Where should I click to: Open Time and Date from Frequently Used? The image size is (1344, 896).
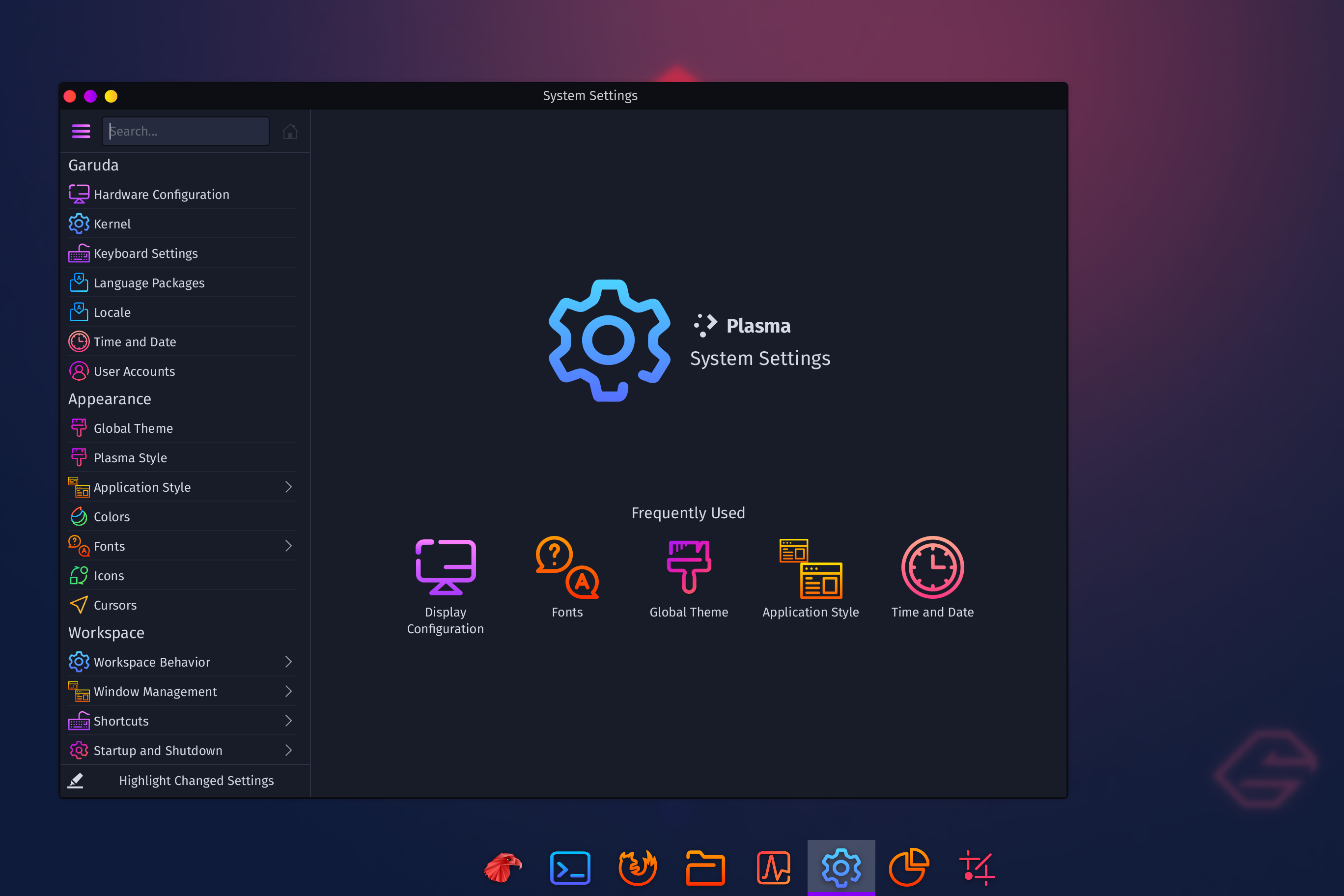click(932, 578)
